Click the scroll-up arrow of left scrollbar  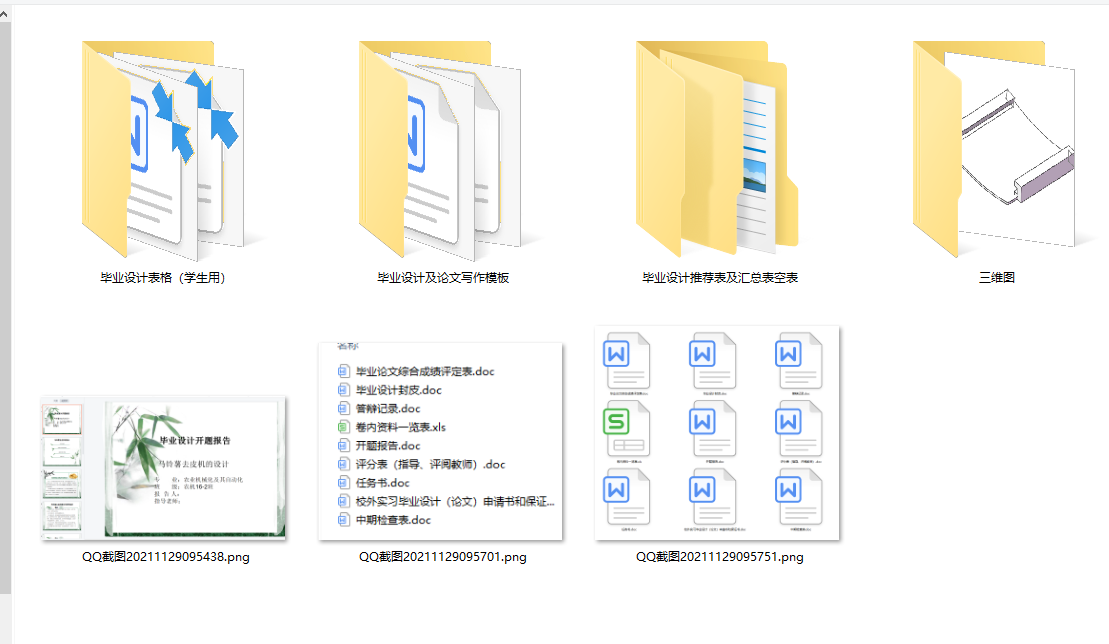5,13
